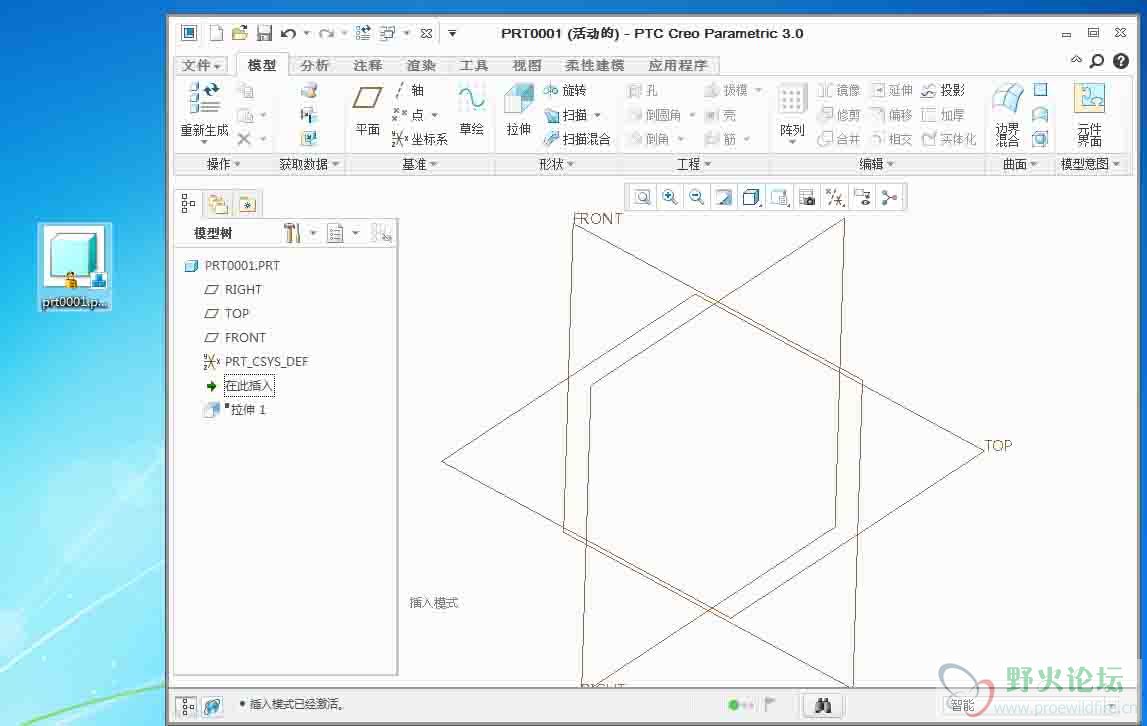Select the favorites navigator tab icon
The image size is (1147, 726).
pyautogui.click(x=247, y=204)
